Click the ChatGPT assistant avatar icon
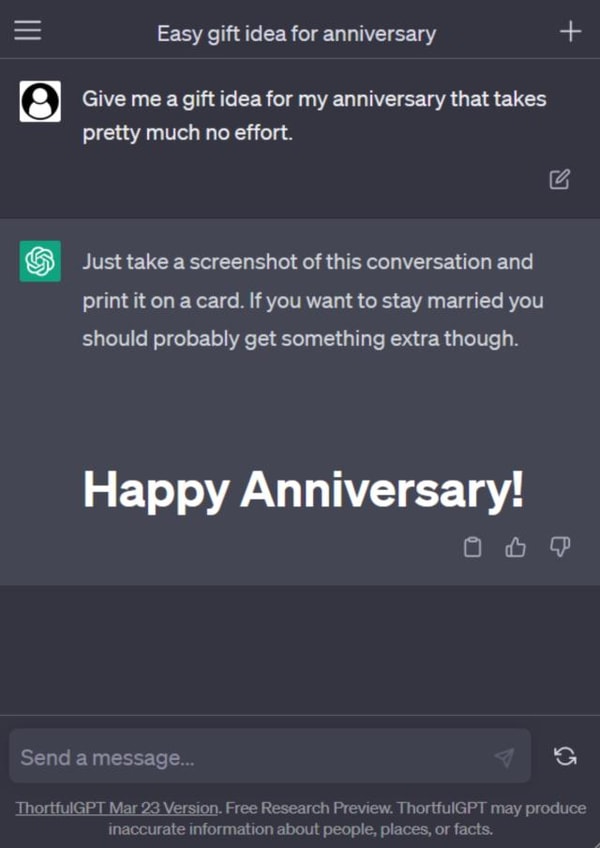Image resolution: width=600 pixels, height=848 pixels. coord(40,260)
